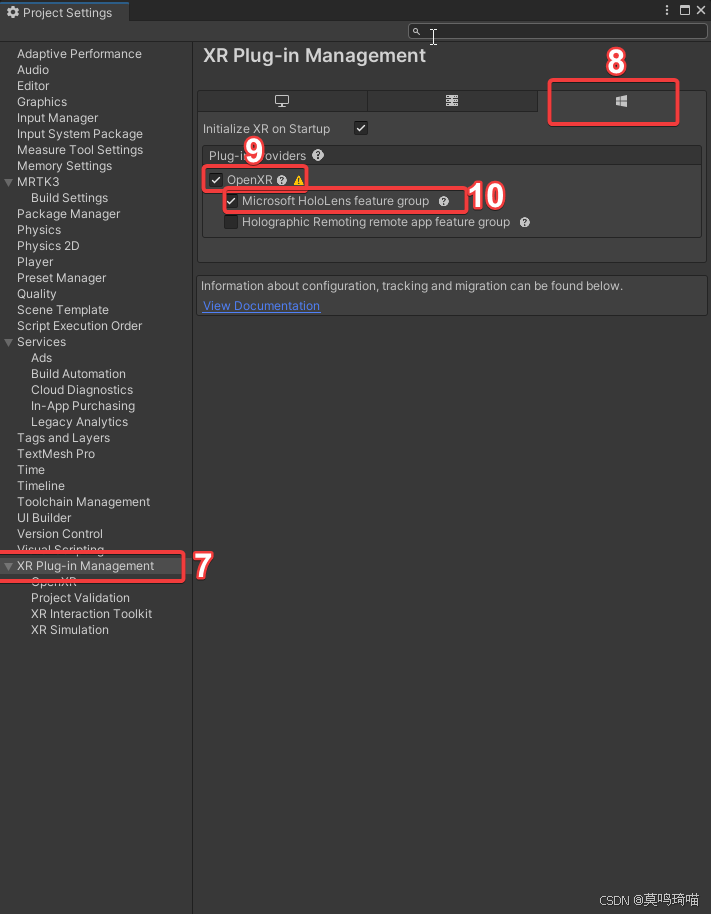The image size is (711, 914).
Task: Open help icon next to Plug-in Providers
Action: point(318,155)
